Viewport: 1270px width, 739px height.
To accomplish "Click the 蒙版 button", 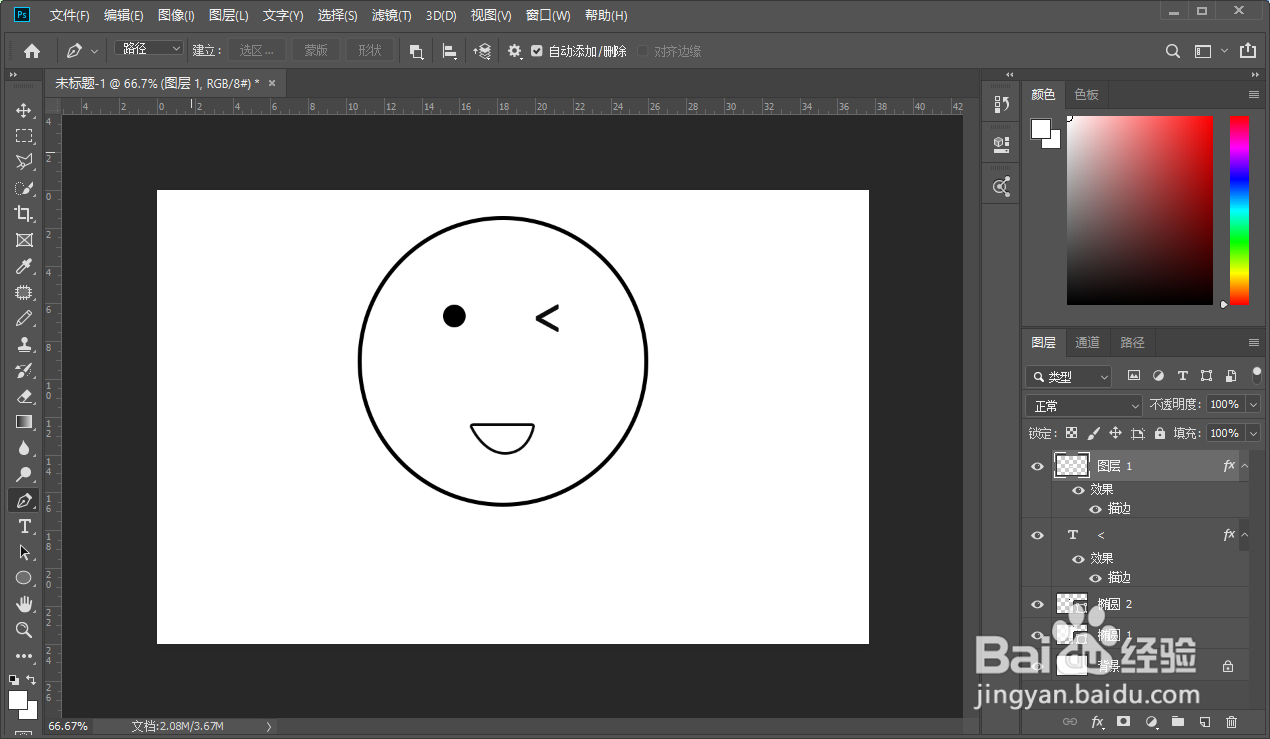I will click(x=316, y=50).
